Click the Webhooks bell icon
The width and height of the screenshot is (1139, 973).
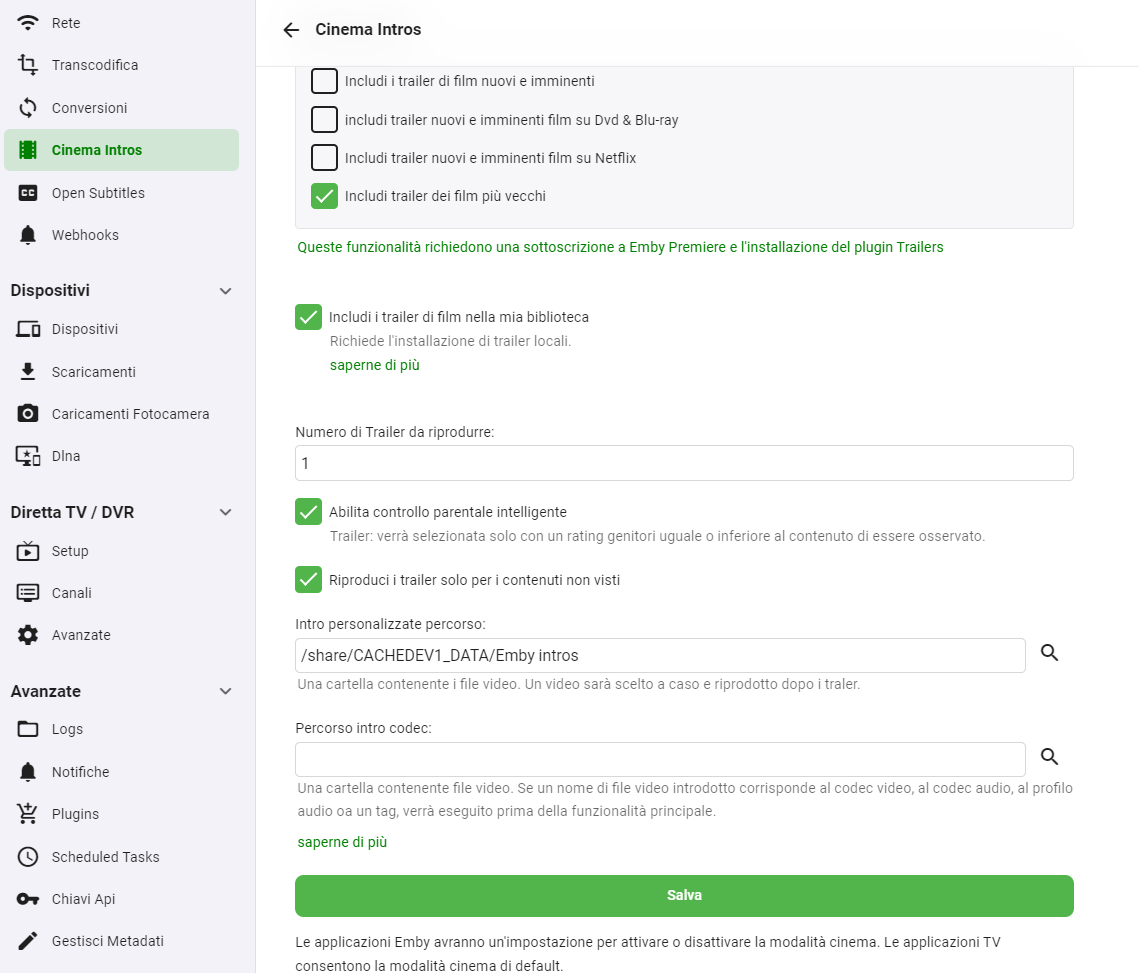click(x=28, y=235)
